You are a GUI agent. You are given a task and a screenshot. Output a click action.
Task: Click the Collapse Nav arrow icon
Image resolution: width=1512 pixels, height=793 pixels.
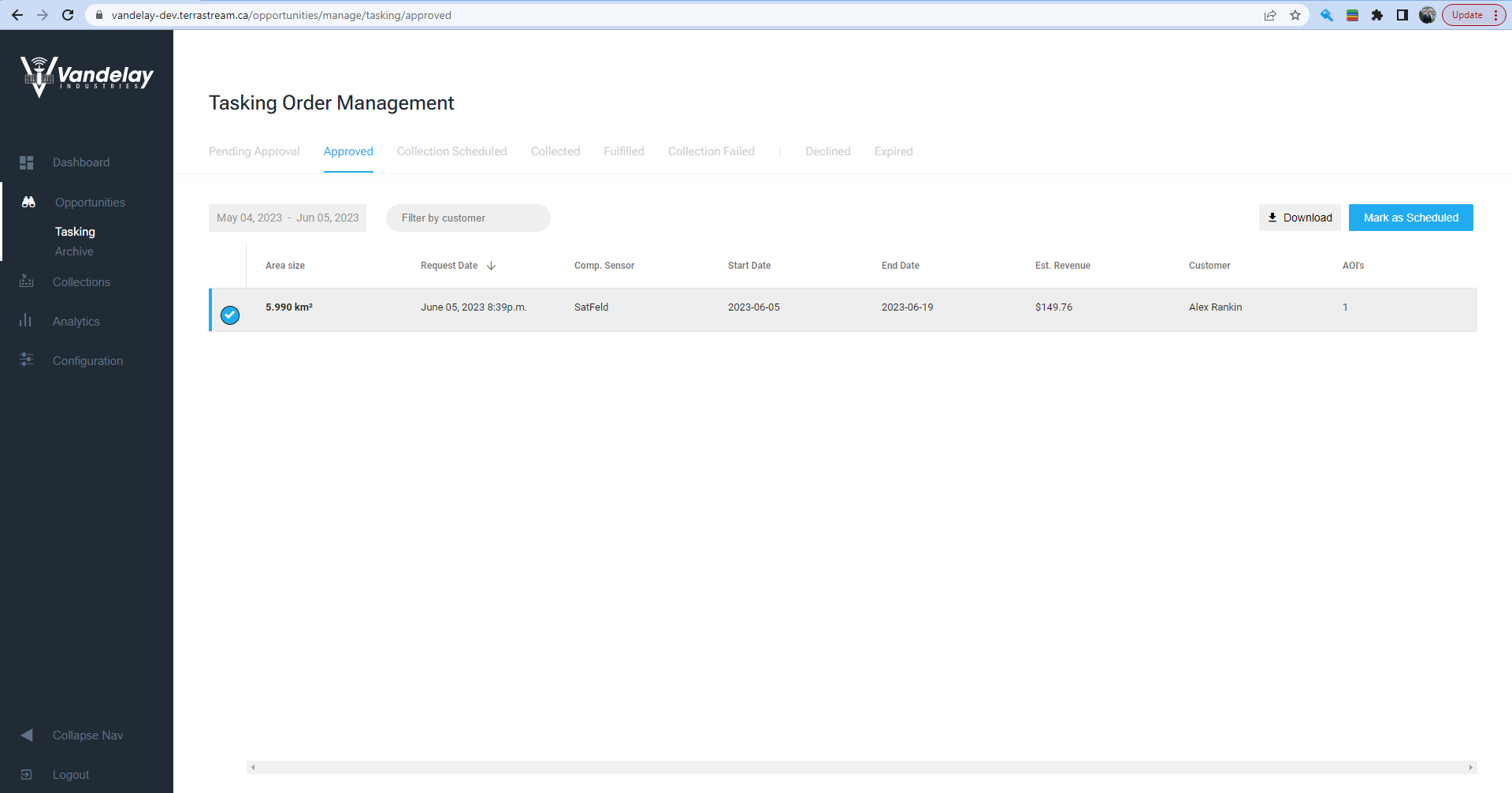[x=27, y=735]
